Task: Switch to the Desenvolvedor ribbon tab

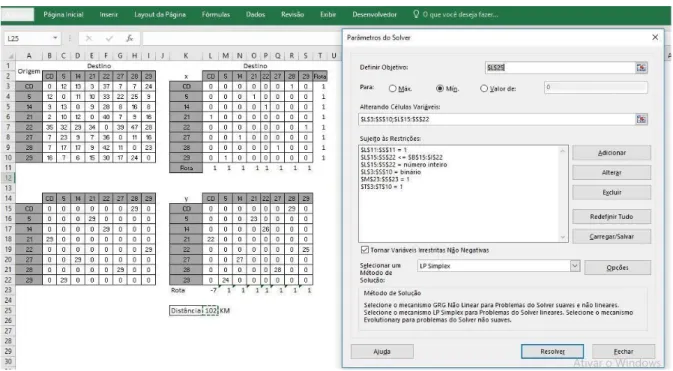Action: pos(374,15)
